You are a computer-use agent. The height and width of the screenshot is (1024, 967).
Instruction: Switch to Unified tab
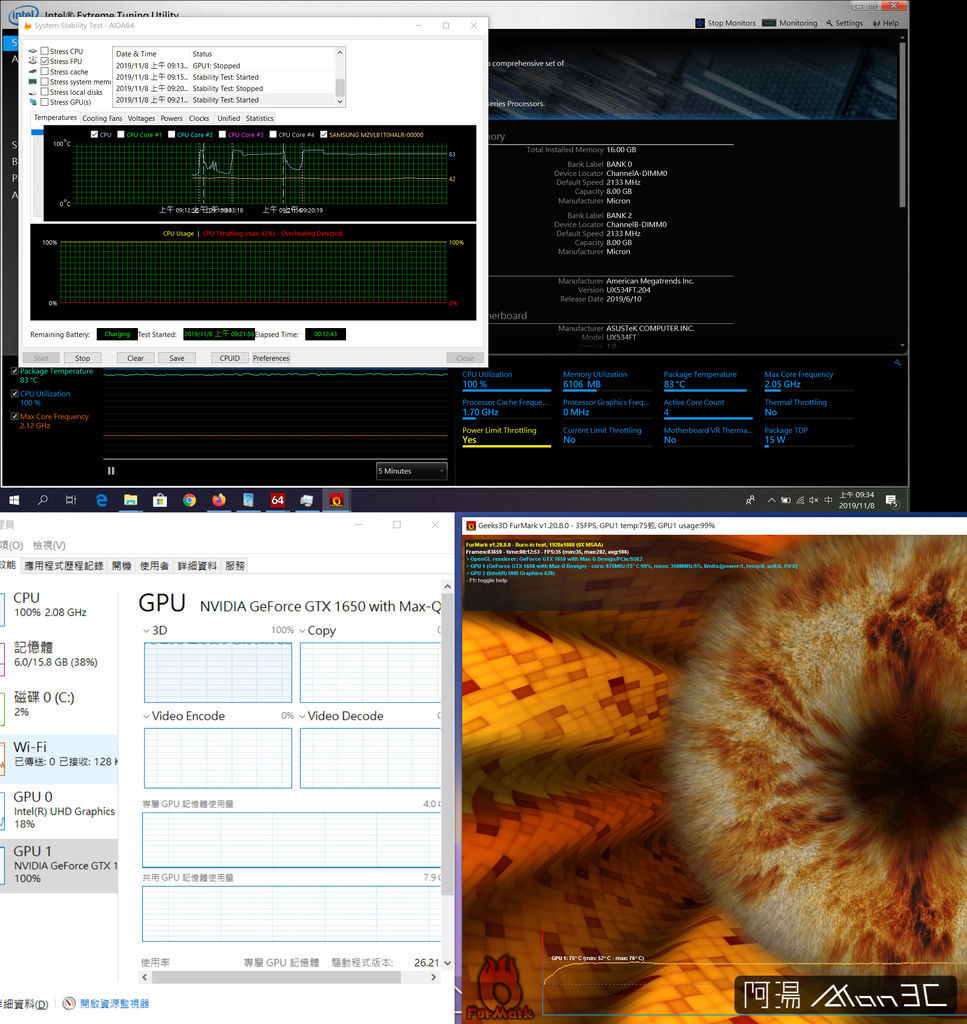[x=229, y=118]
